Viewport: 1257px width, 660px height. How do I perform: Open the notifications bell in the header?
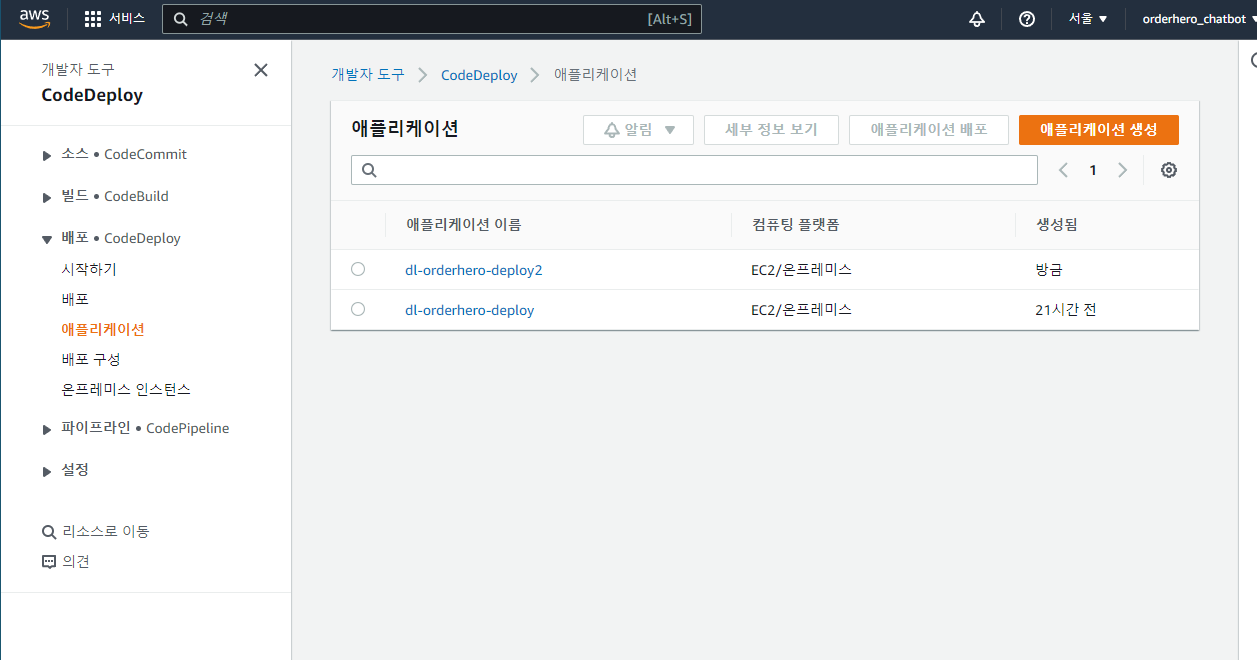click(978, 19)
